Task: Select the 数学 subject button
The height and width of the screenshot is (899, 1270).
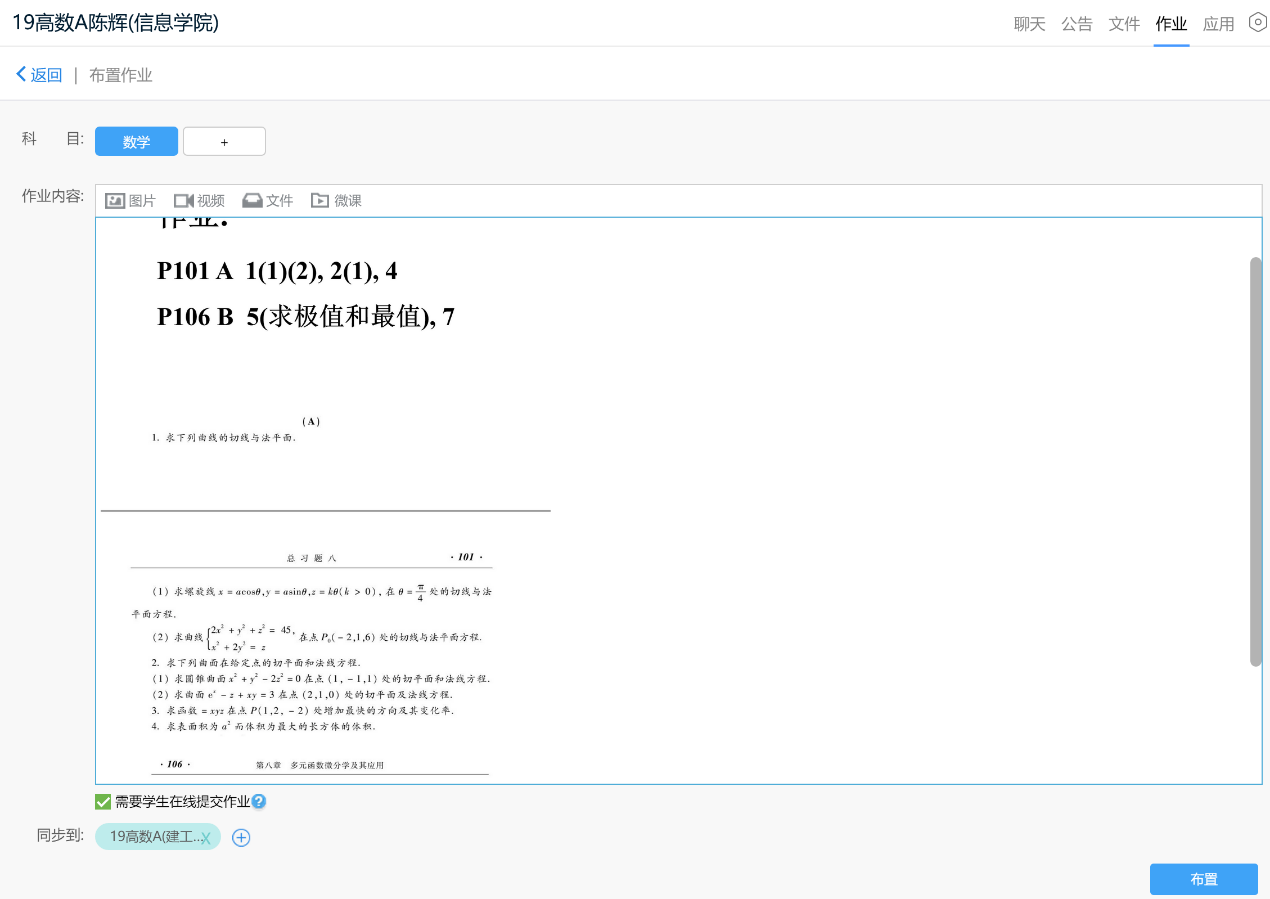Action: [136, 142]
